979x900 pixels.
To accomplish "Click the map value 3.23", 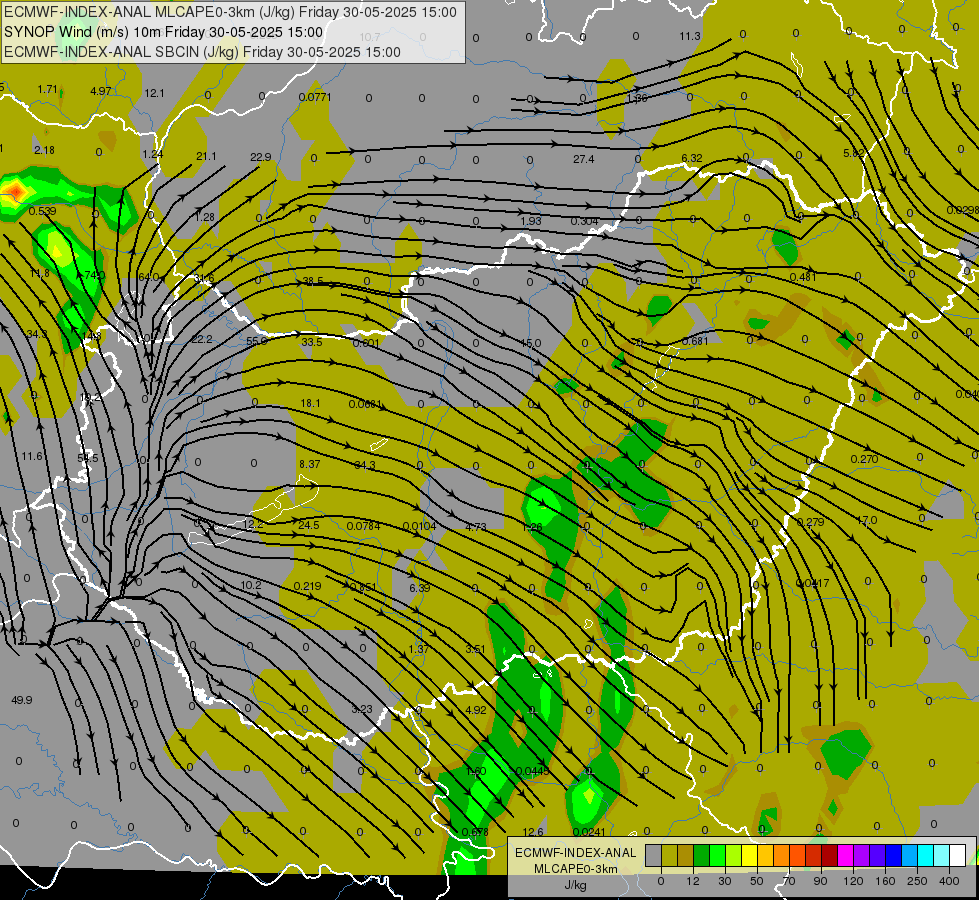I will [x=362, y=709].
